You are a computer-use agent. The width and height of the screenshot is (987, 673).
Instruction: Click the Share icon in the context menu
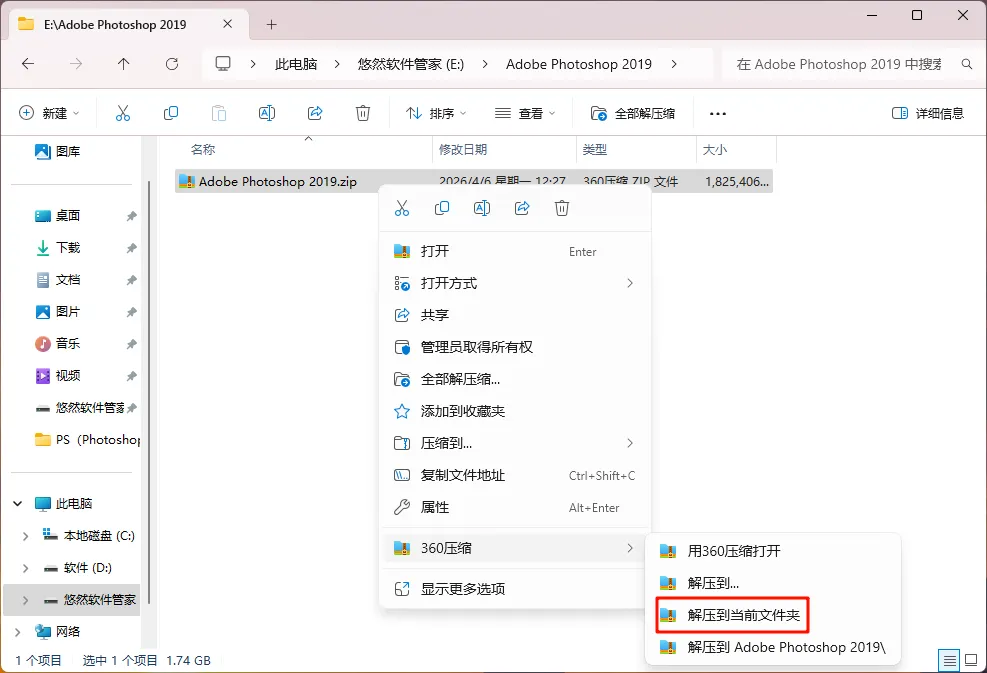click(x=522, y=208)
